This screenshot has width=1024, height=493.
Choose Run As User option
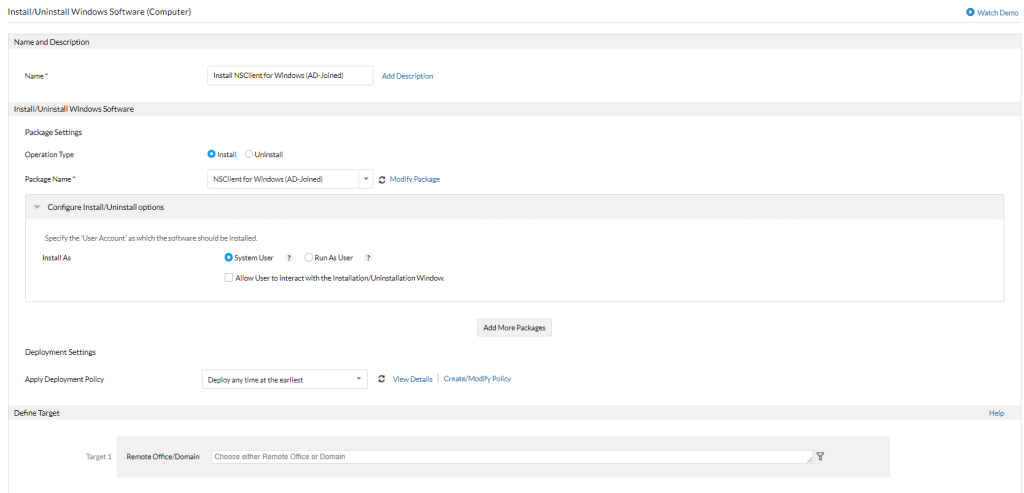(x=308, y=258)
